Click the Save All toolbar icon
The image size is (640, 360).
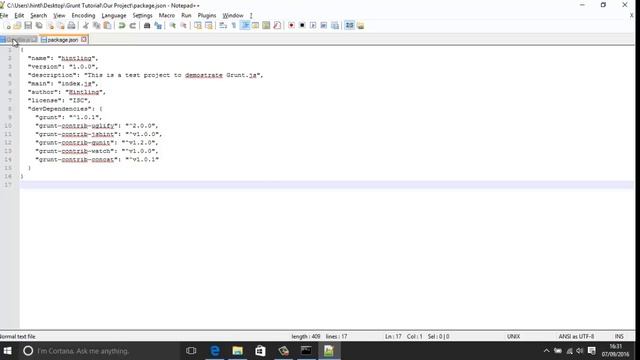[39, 26]
